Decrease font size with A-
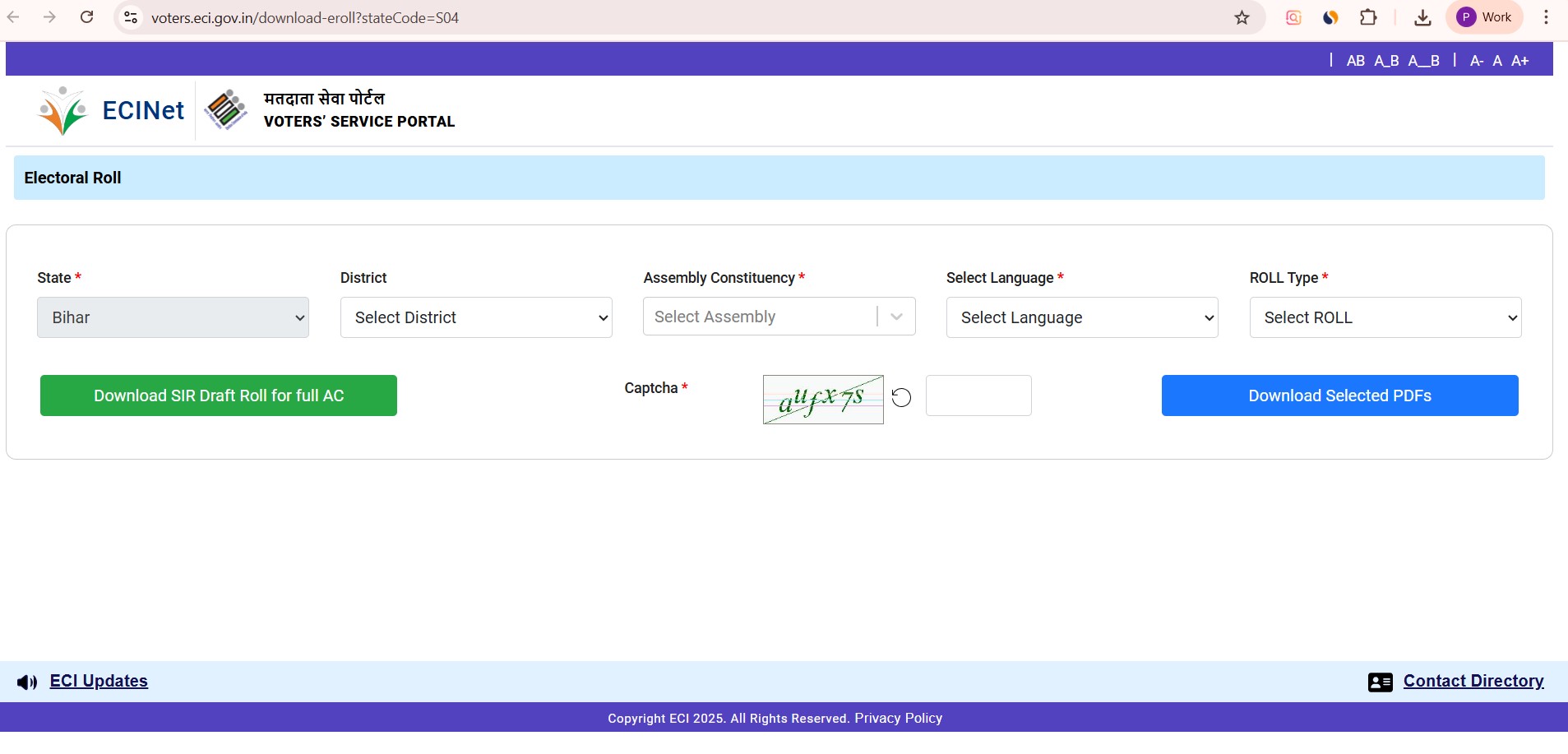Viewport: 1568px width, 754px height. [1476, 61]
